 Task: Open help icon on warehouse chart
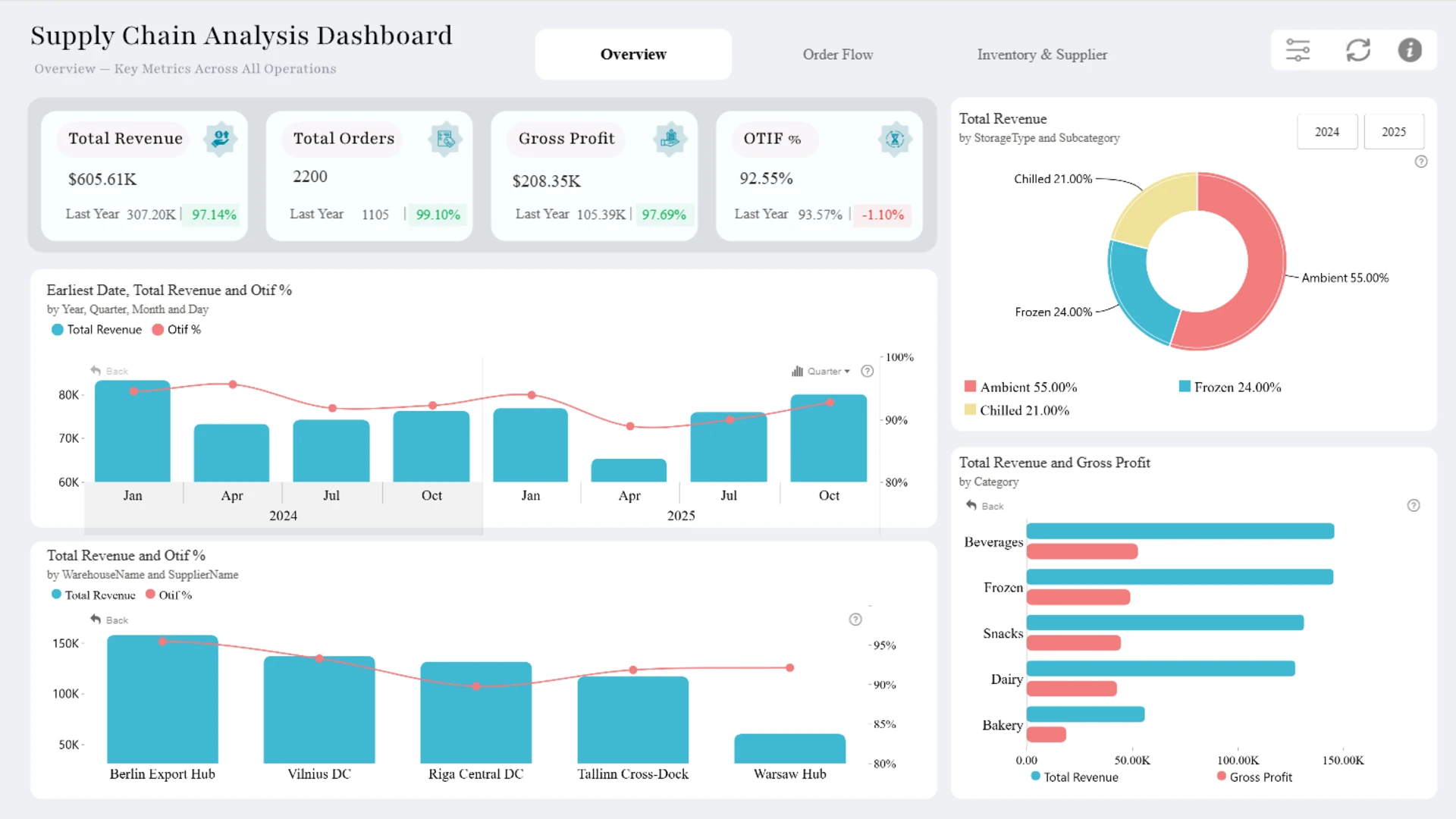click(855, 620)
